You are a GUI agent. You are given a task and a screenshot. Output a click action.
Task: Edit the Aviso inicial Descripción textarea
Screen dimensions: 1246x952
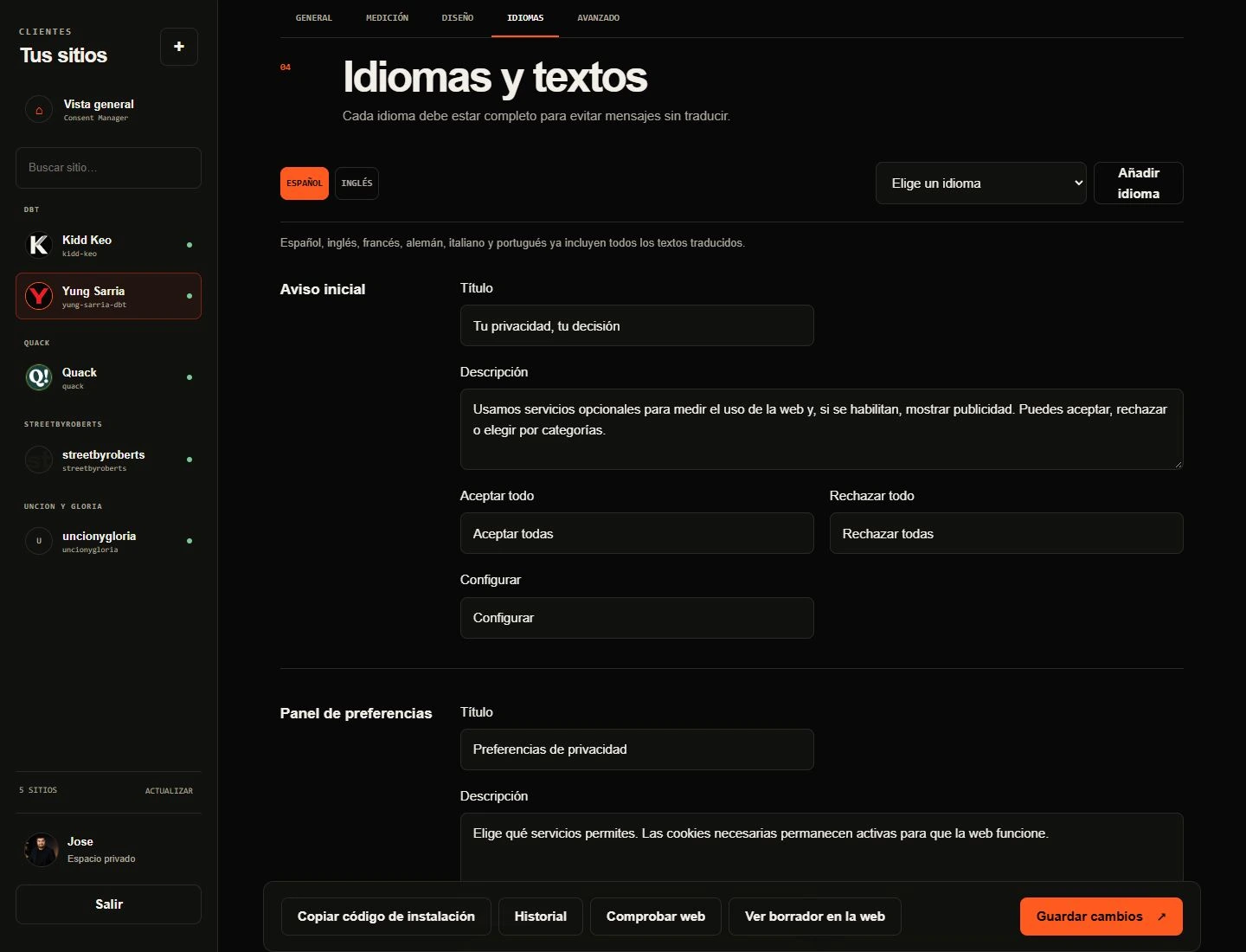[x=821, y=429]
